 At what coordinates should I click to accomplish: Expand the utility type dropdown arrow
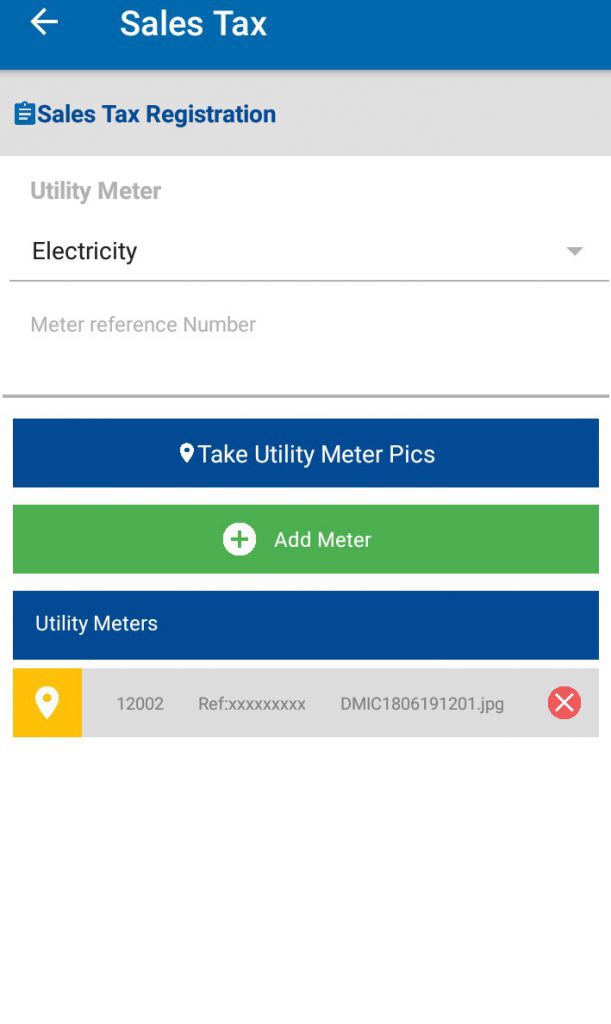574,251
